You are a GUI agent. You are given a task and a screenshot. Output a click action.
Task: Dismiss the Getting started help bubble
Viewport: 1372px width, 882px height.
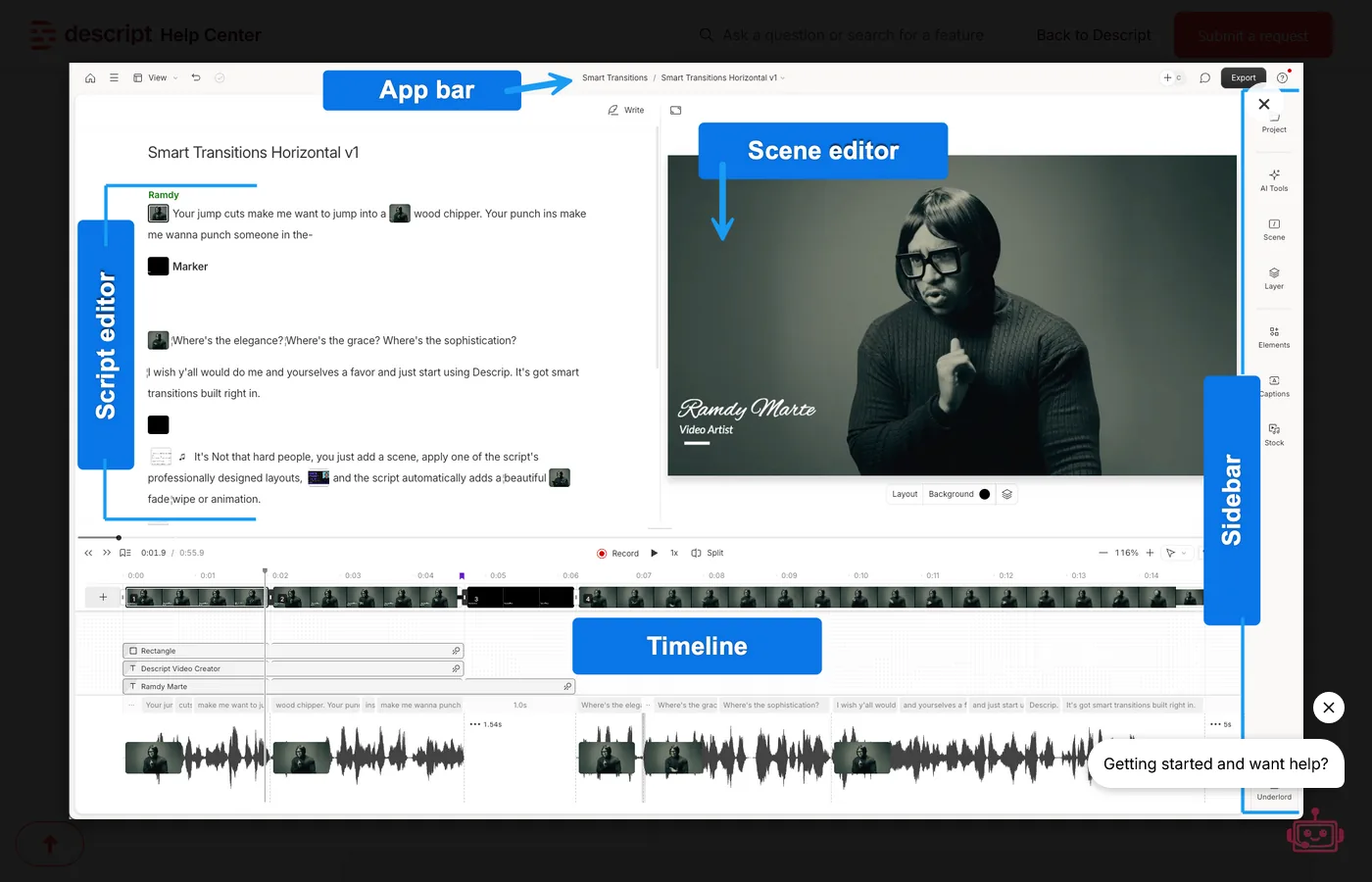pyautogui.click(x=1329, y=708)
